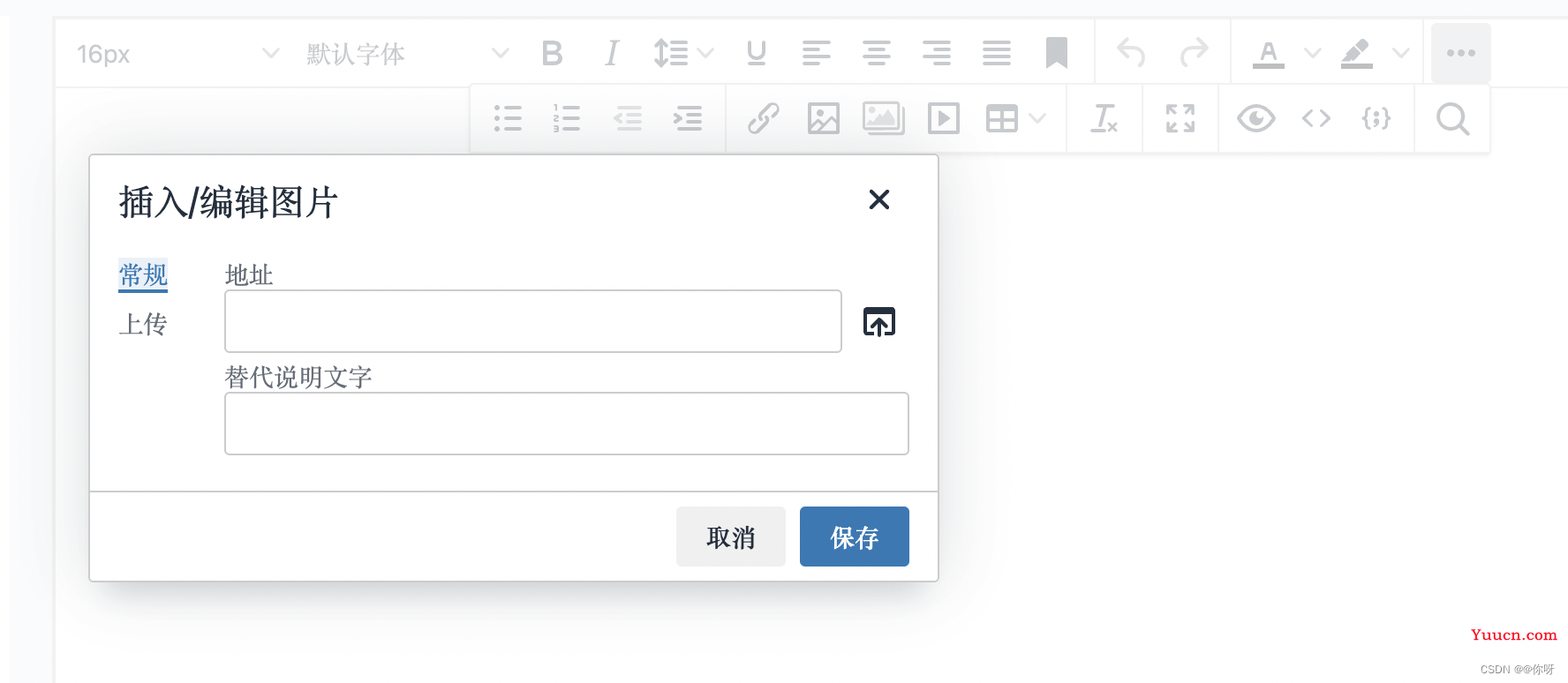Open the line height options

coord(671,54)
